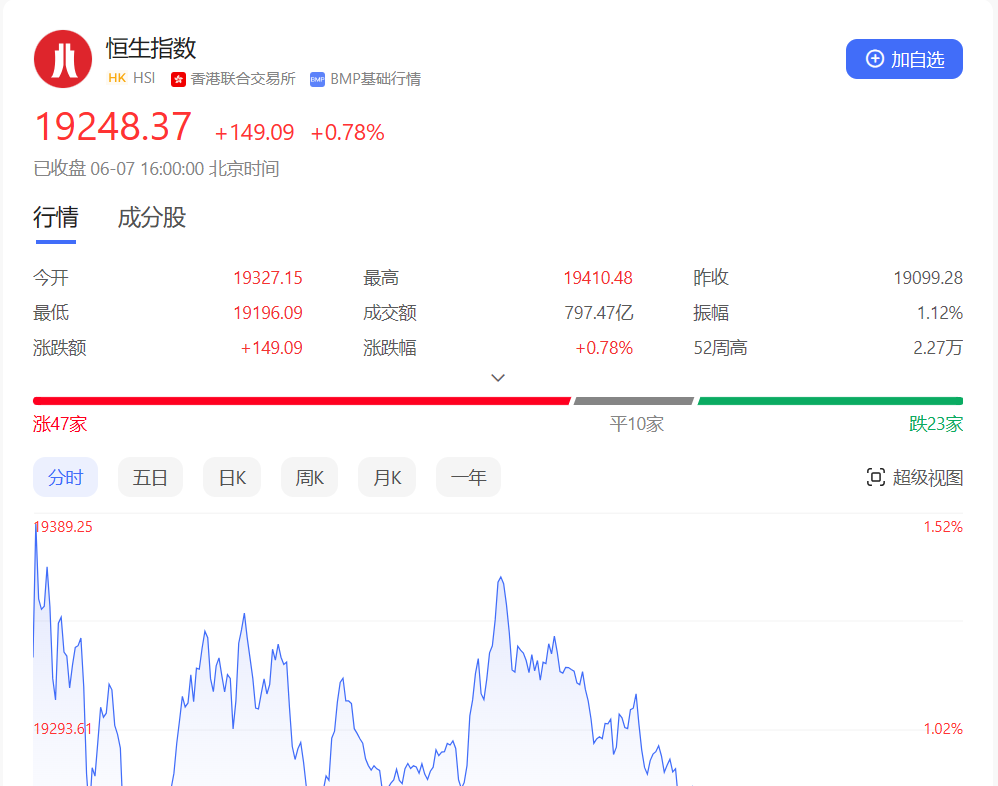
Task: Select the 月K chart view
Action: [387, 477]
